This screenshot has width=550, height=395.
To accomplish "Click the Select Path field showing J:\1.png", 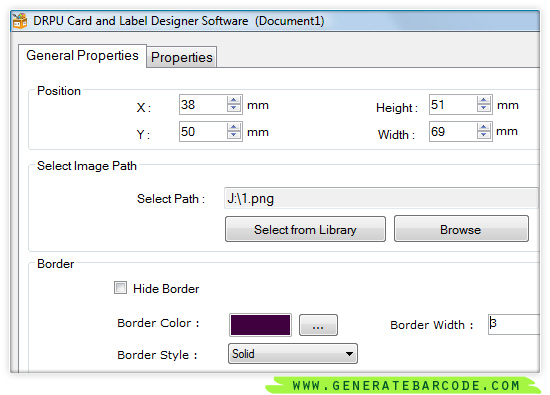I will (x=381, y=198).
